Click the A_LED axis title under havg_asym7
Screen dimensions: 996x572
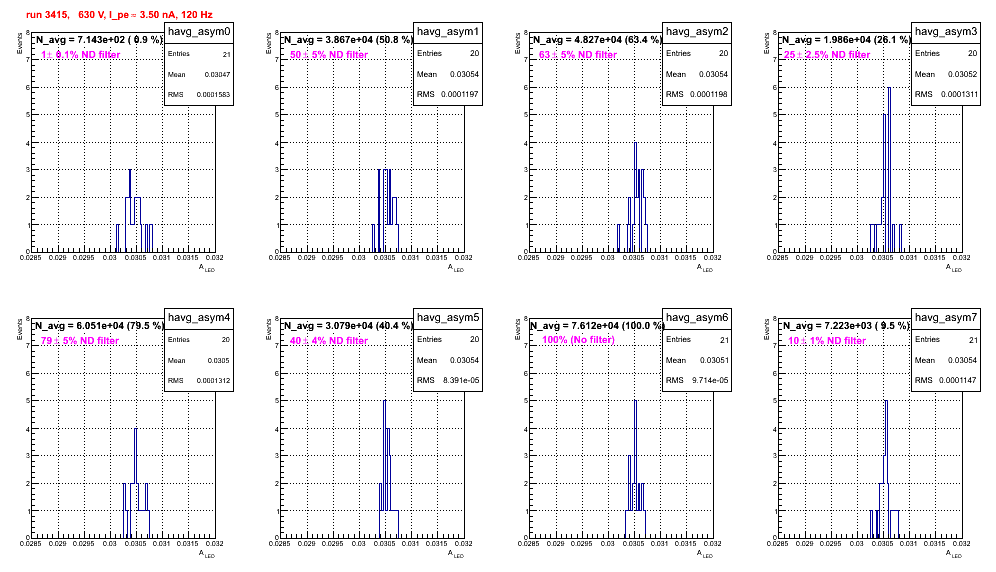pos(953,554)
